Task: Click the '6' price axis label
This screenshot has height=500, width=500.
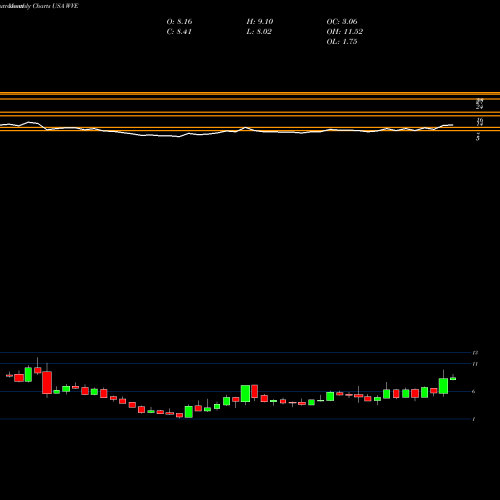Action: click(474, 392)
